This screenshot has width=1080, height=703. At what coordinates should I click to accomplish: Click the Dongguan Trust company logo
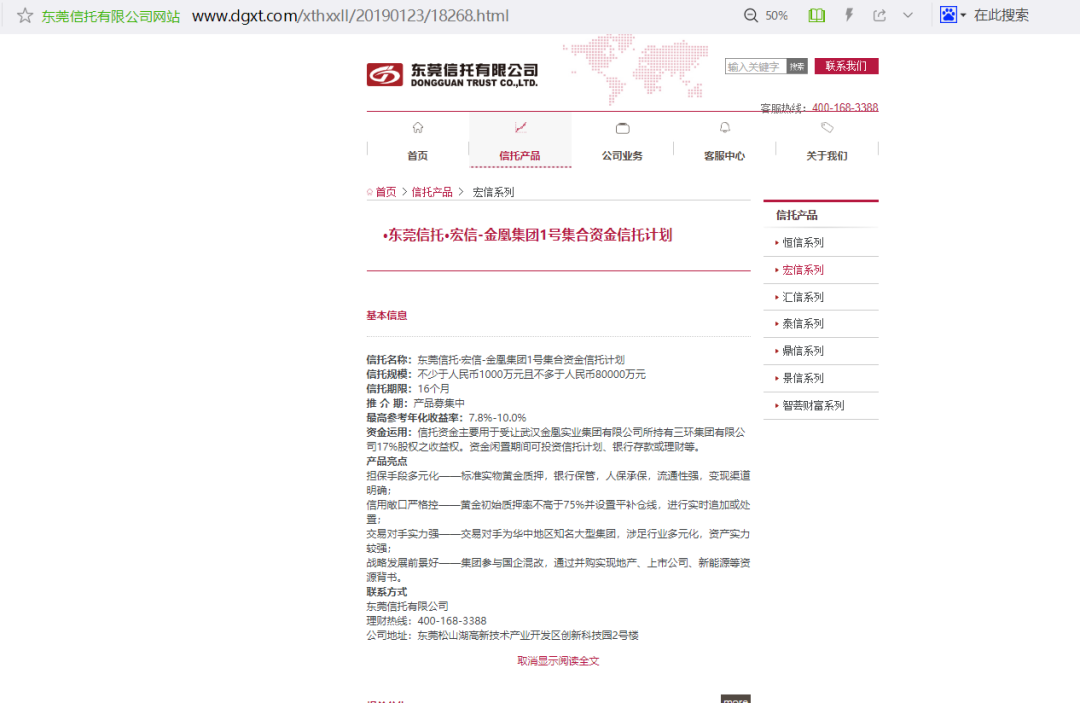click(x=453, y=74)
